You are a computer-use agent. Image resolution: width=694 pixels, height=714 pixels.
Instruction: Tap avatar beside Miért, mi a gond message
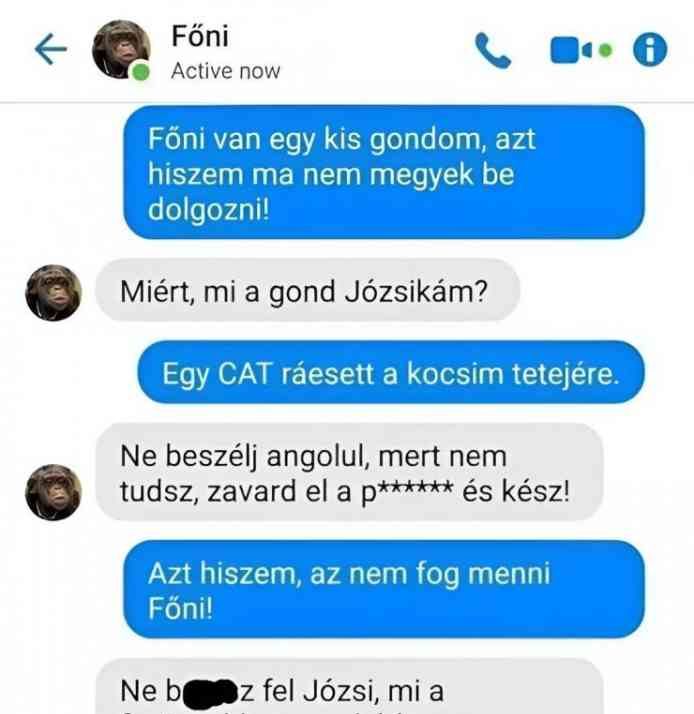click(x=53, y=293)
